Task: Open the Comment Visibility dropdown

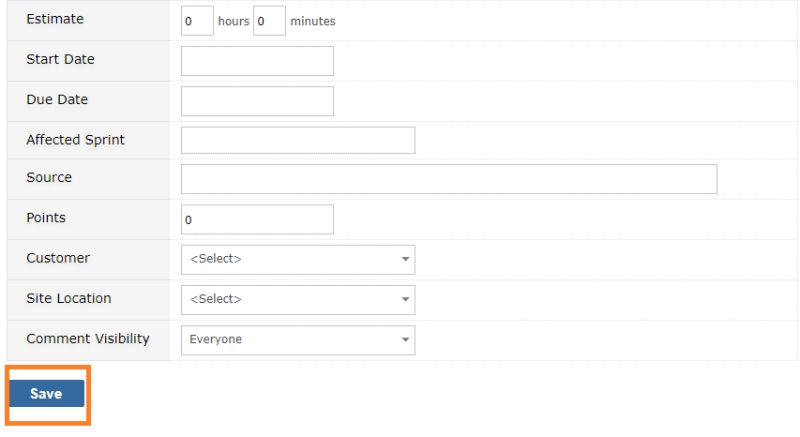Action: coord(298,340)
